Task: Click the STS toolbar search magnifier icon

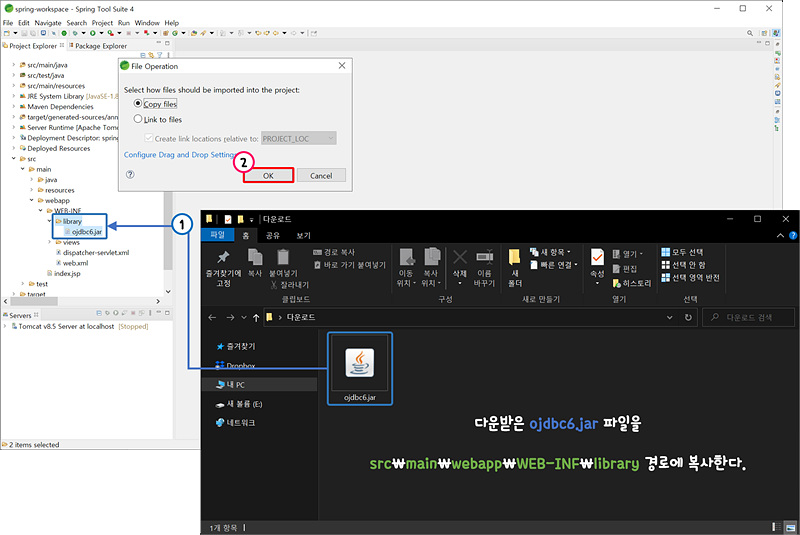Action: (750, 33)
